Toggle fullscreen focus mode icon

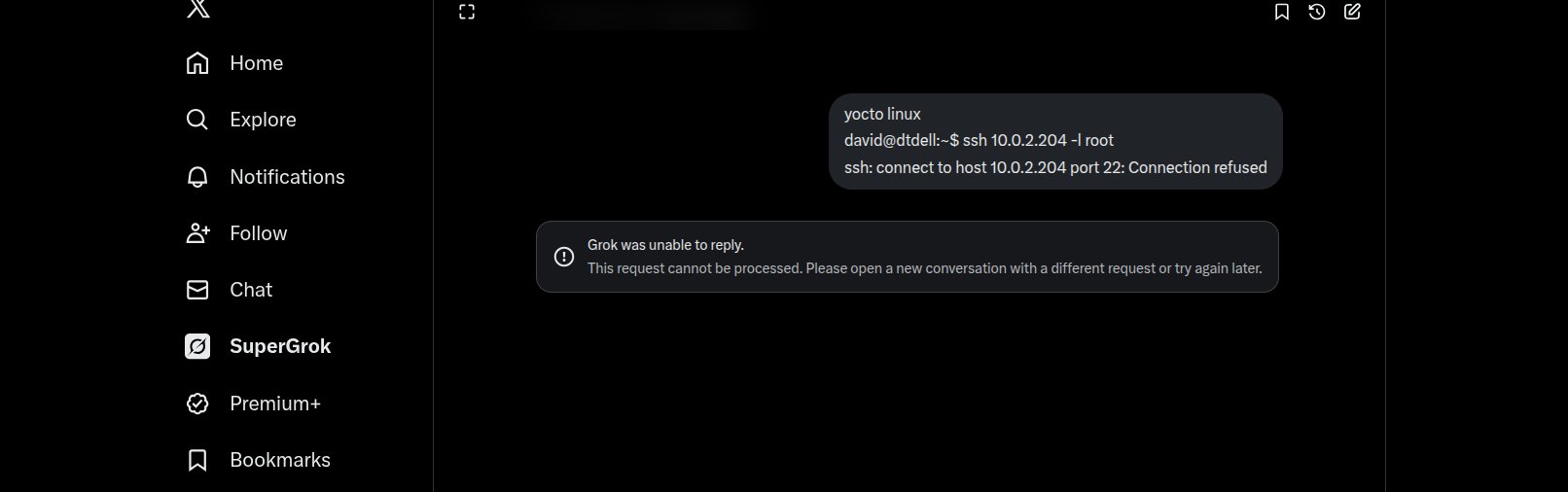(467, 12)
